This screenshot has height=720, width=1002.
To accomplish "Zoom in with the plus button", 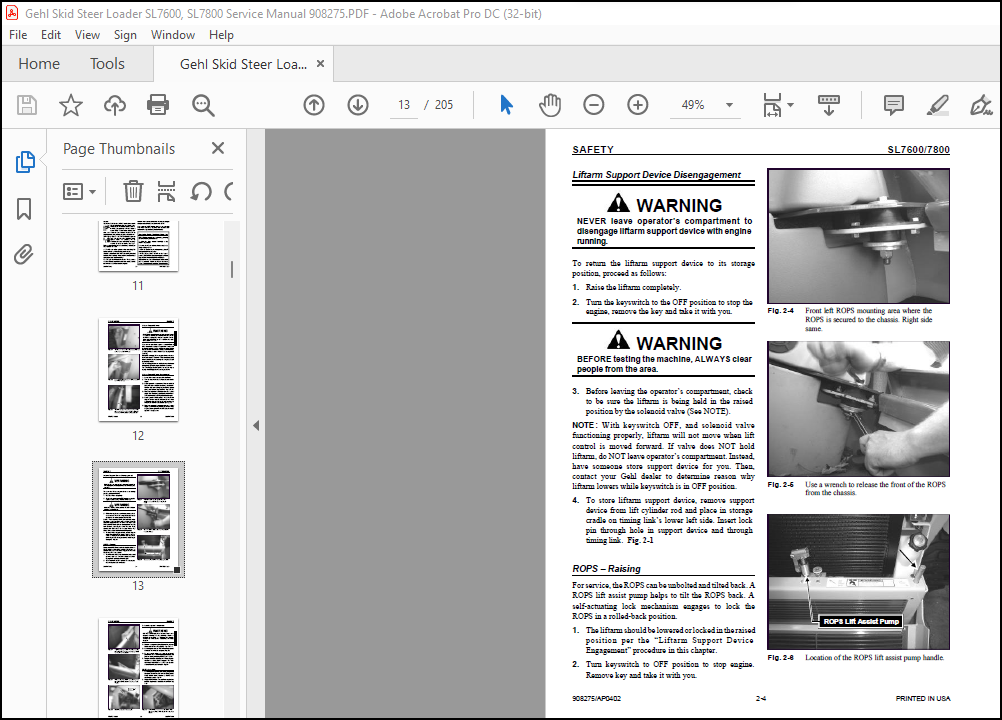I will 638,105.
